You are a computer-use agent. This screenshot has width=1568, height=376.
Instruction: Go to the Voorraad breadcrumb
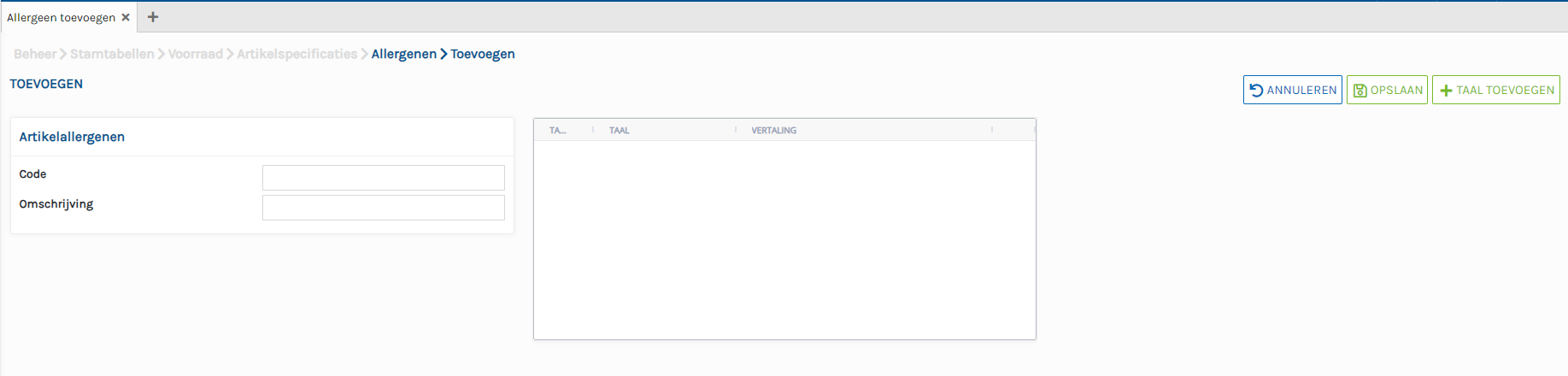click(x=195, y=54)
